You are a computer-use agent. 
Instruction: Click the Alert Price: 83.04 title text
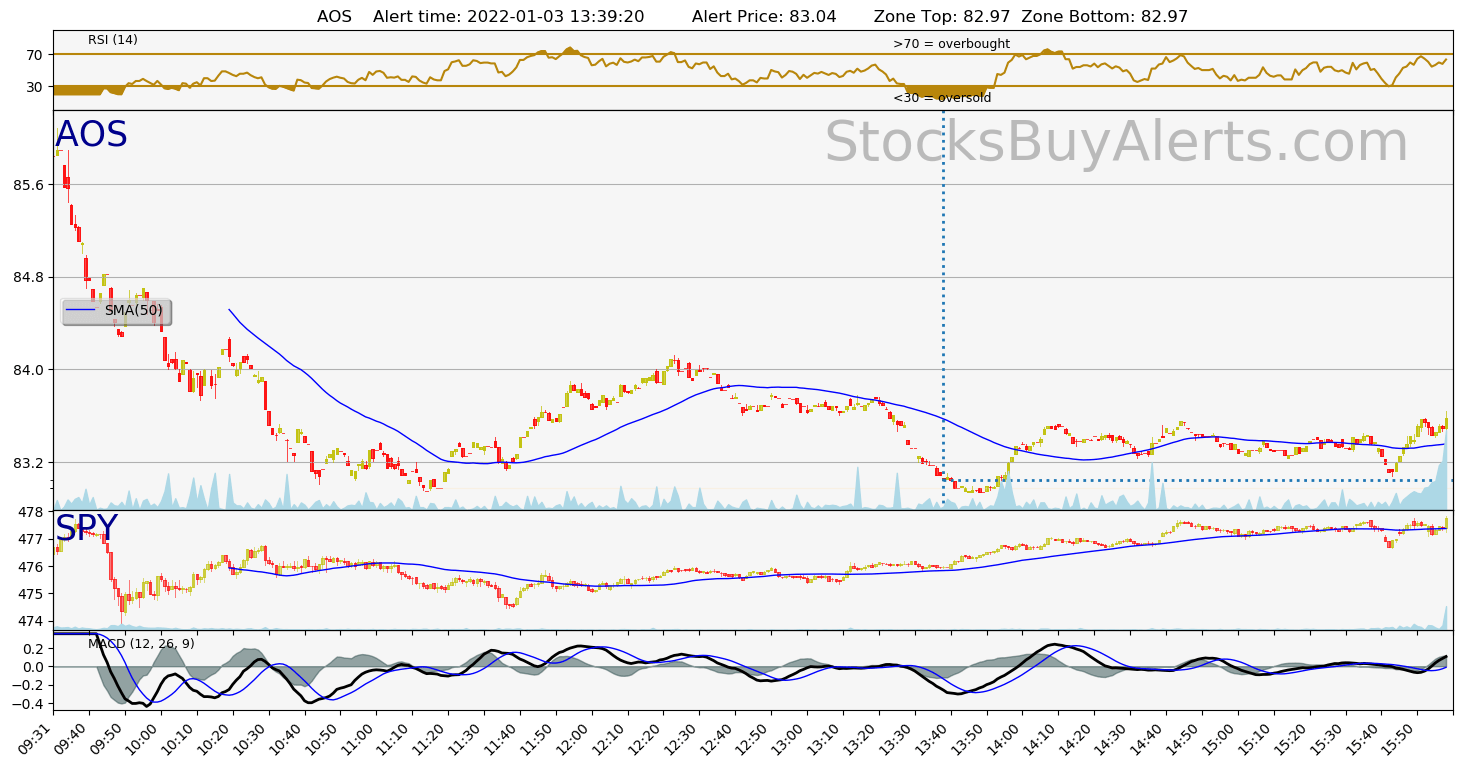[764, 17]
